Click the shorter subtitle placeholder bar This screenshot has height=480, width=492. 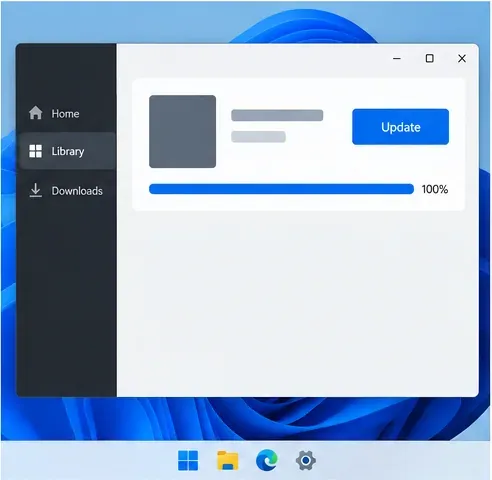pos(258,137)
